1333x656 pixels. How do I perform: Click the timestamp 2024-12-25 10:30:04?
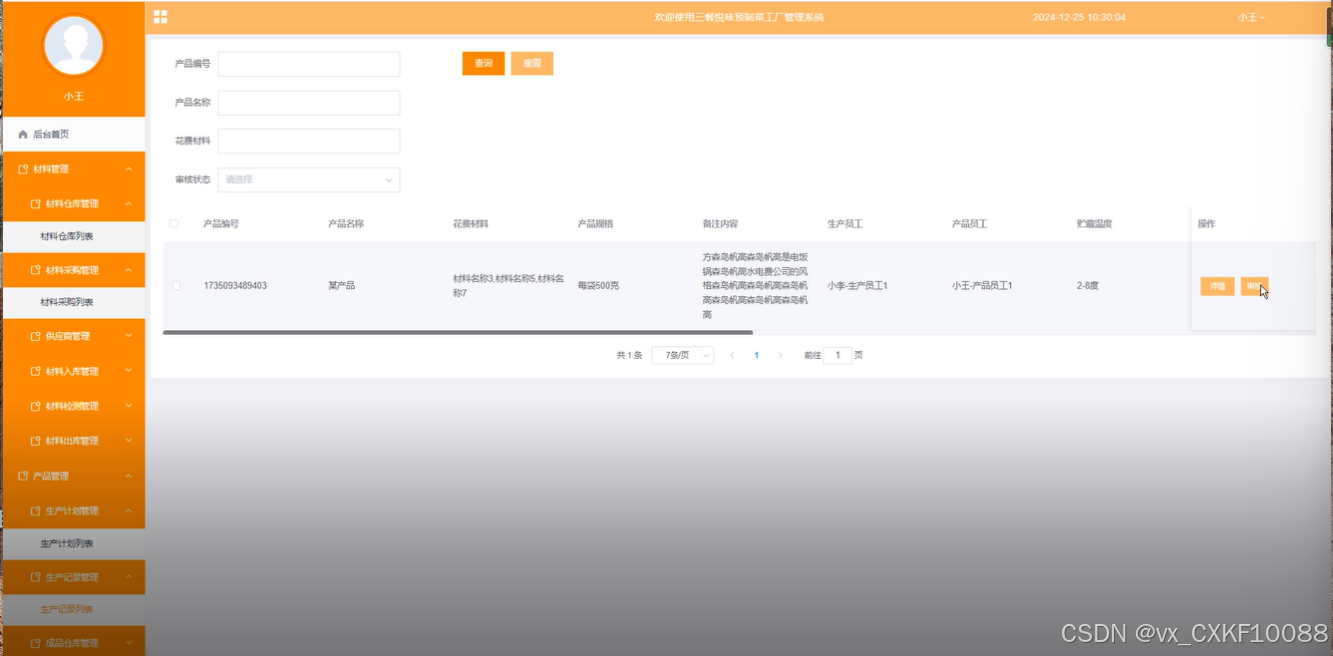[x=1079, y=17]
